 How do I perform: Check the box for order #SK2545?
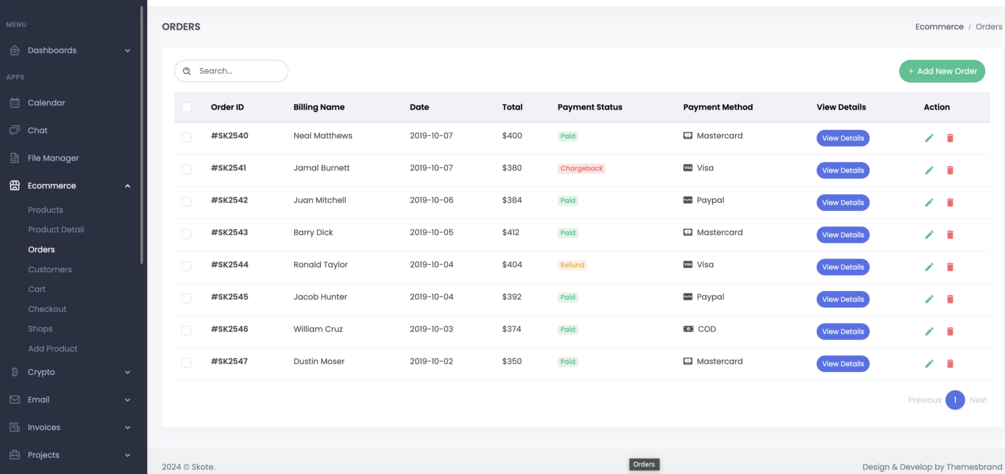coord(187,298)
